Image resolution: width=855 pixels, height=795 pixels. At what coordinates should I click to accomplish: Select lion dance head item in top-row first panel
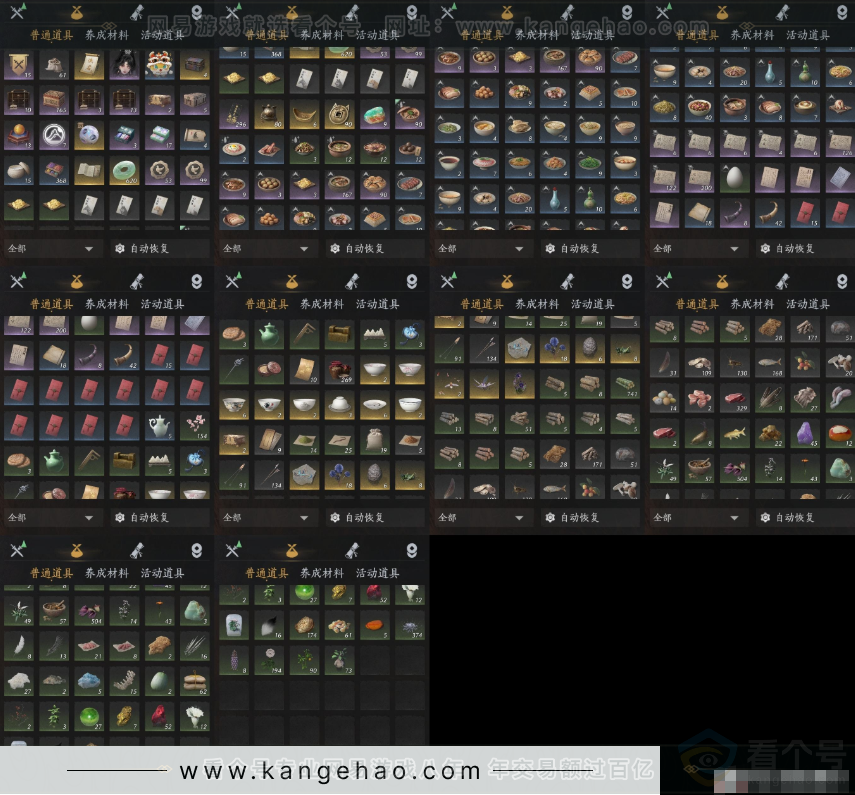click(x=160, y=65)
